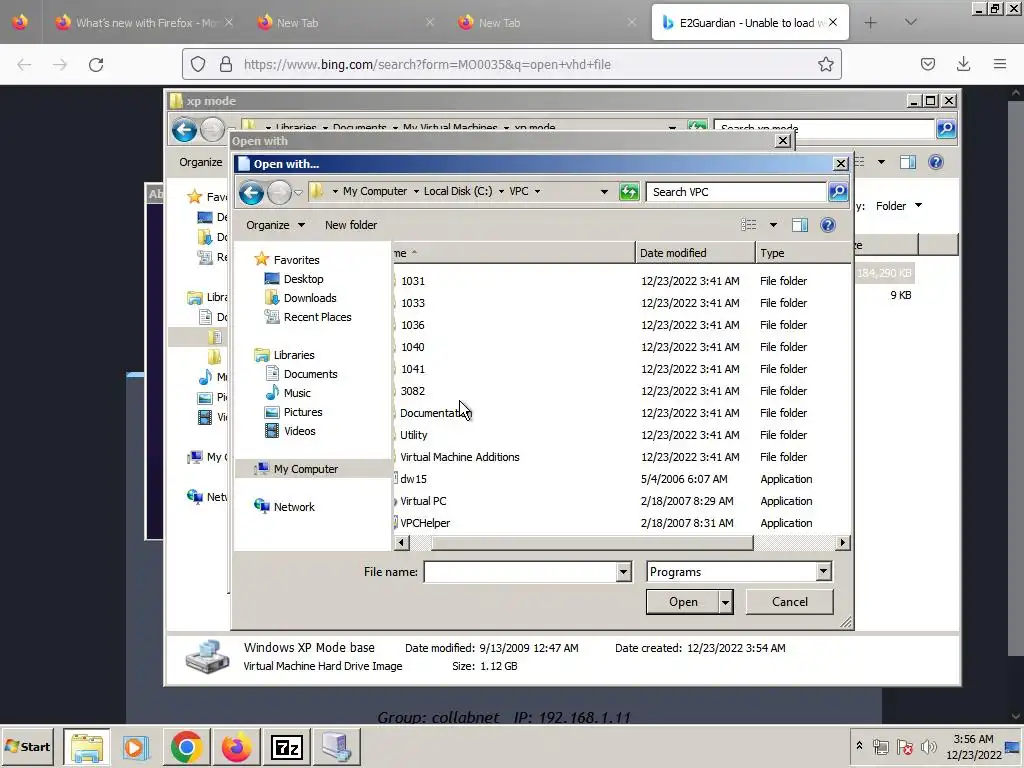
Task: Click the File name input field
Action: tap(520, 572)
